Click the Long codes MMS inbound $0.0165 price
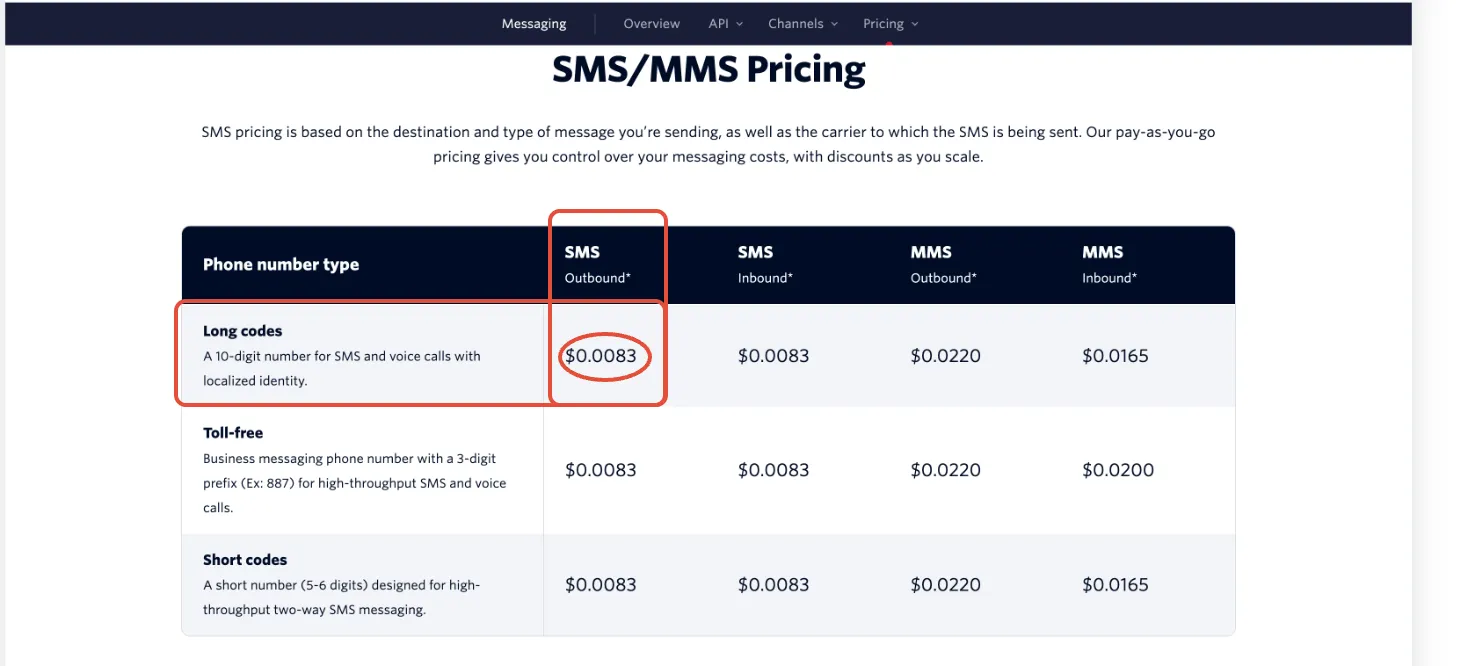The width and height of the screenshot is (1468, 666). tap(1115, 356)
